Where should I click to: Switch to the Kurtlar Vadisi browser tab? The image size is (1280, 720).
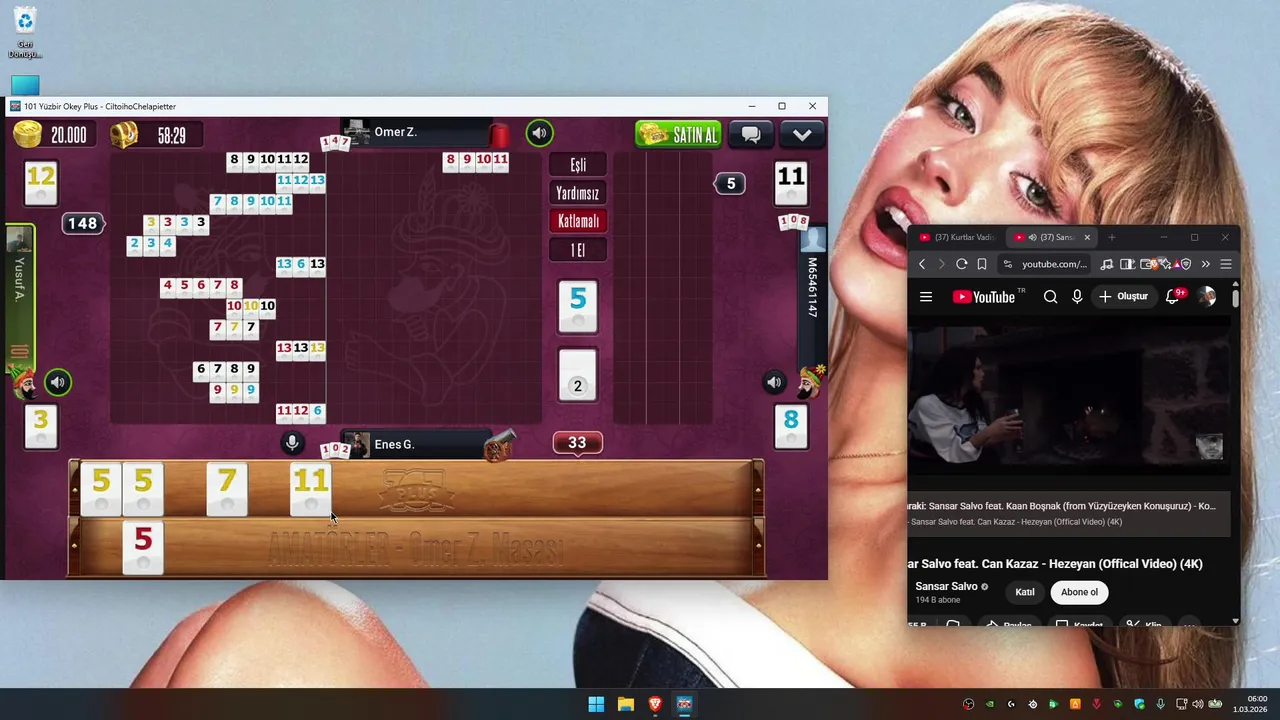click(957, 237)
